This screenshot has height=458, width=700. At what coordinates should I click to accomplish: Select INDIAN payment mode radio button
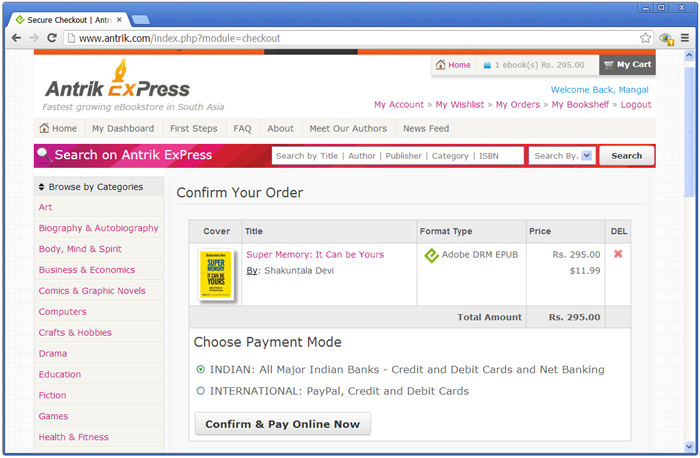200,369
